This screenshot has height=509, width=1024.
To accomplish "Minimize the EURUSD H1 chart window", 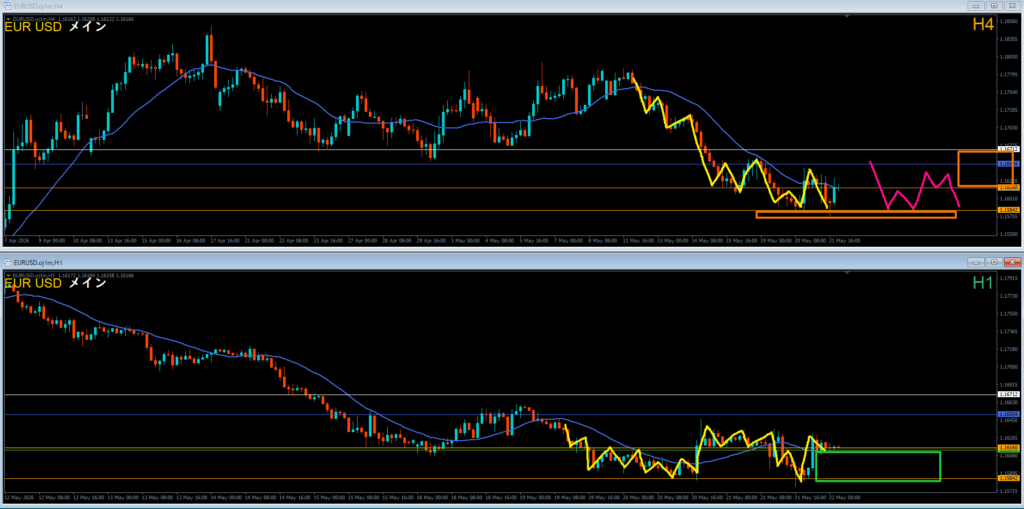I will click(978, 262).
